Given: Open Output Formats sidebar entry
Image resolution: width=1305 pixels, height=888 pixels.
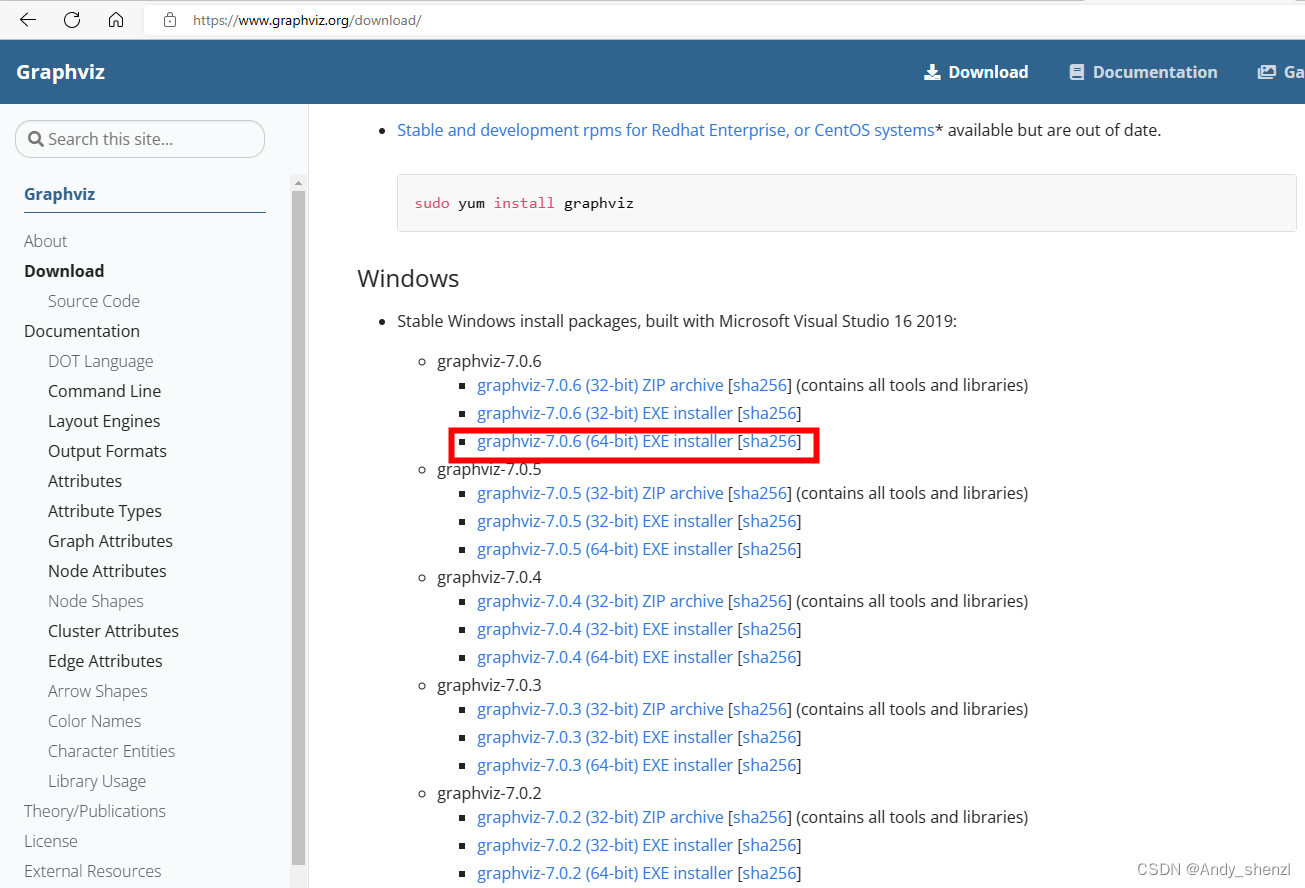Looking at the screenshot, I should coord(107,451).
